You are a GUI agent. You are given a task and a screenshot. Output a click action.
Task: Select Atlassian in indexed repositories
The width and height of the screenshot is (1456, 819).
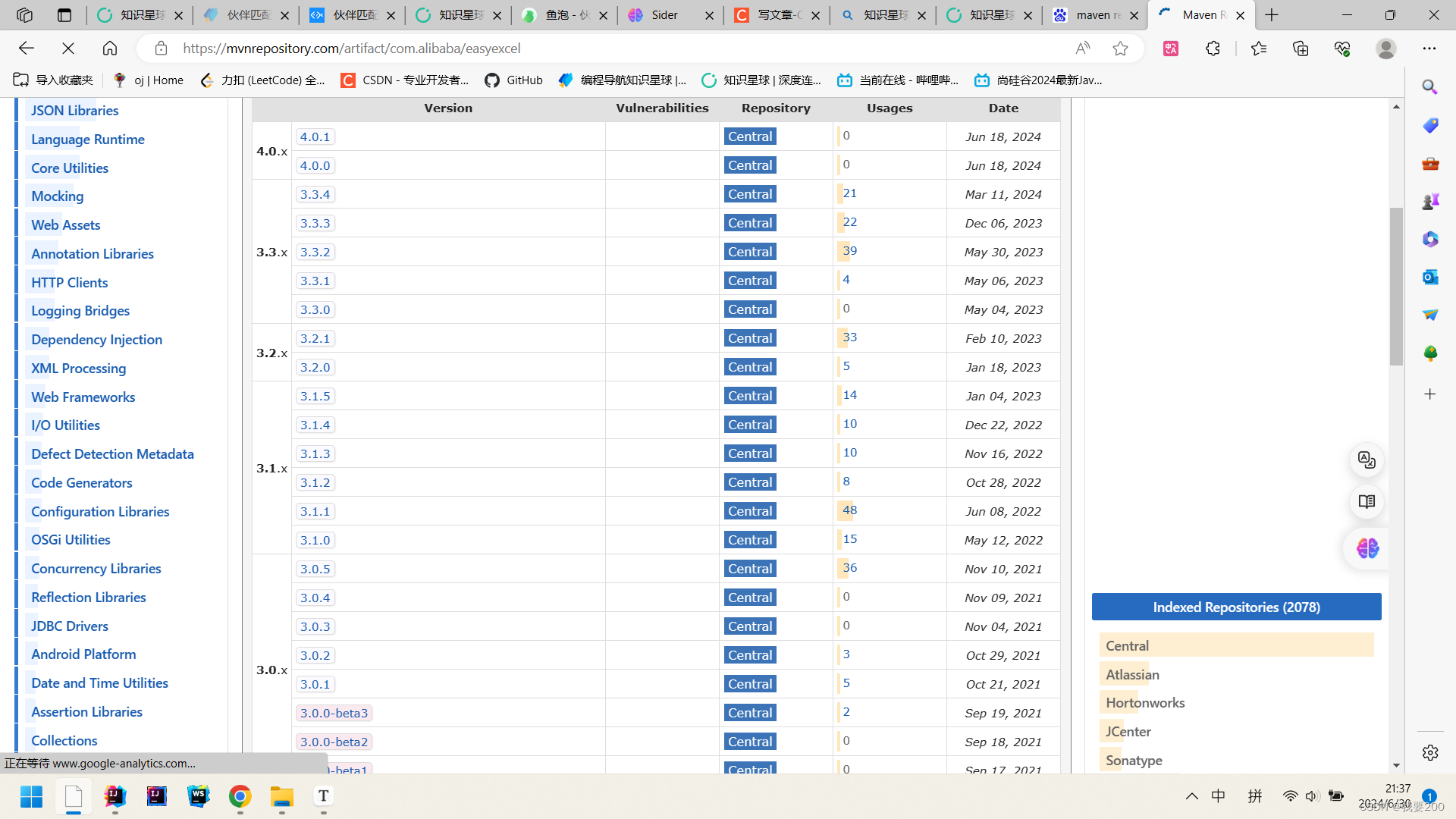(1132, 674)
